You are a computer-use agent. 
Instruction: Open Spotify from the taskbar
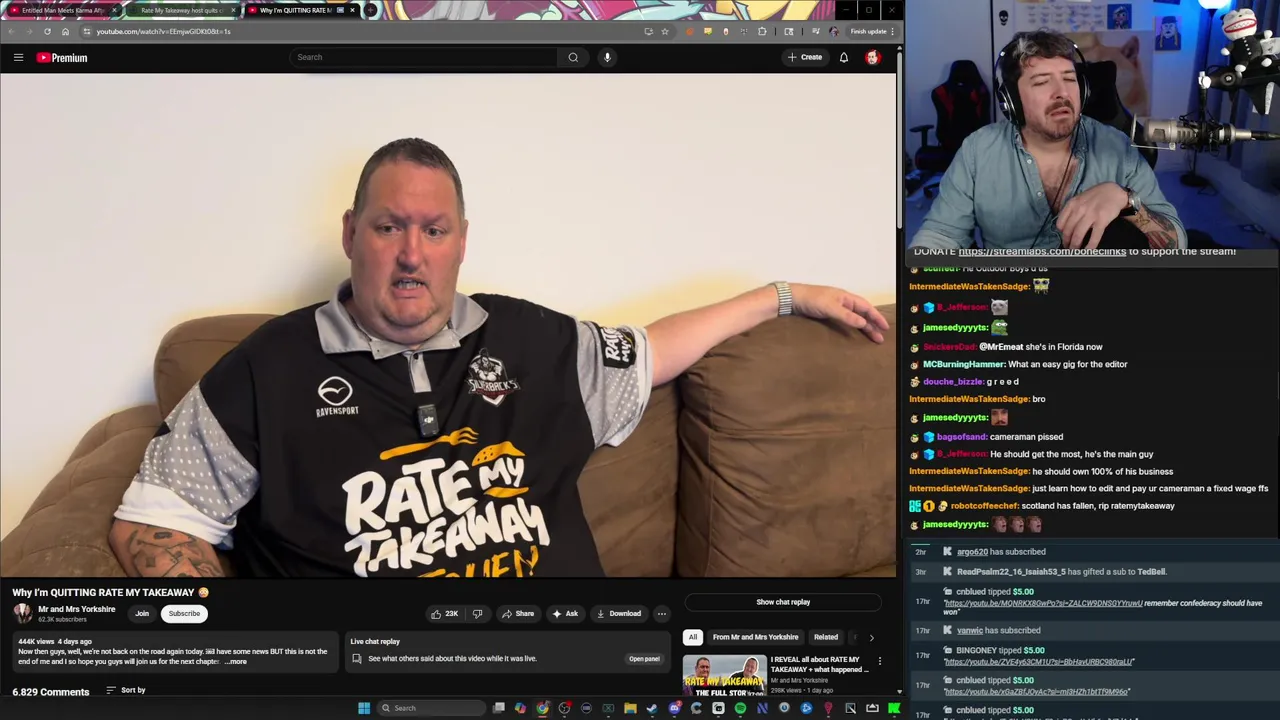[740, 708]
